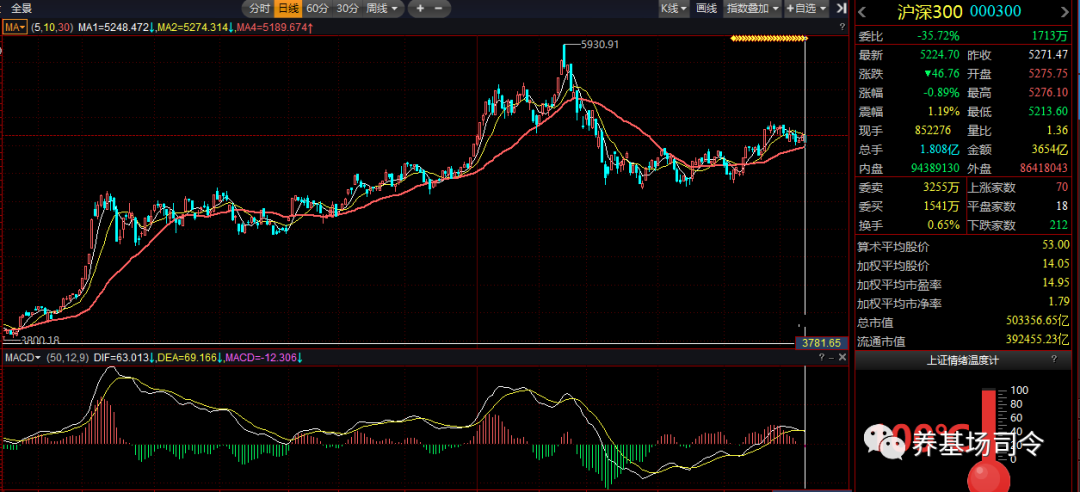Select the 60分 timeframe
Screen dimensions: 1080x492
317,8
